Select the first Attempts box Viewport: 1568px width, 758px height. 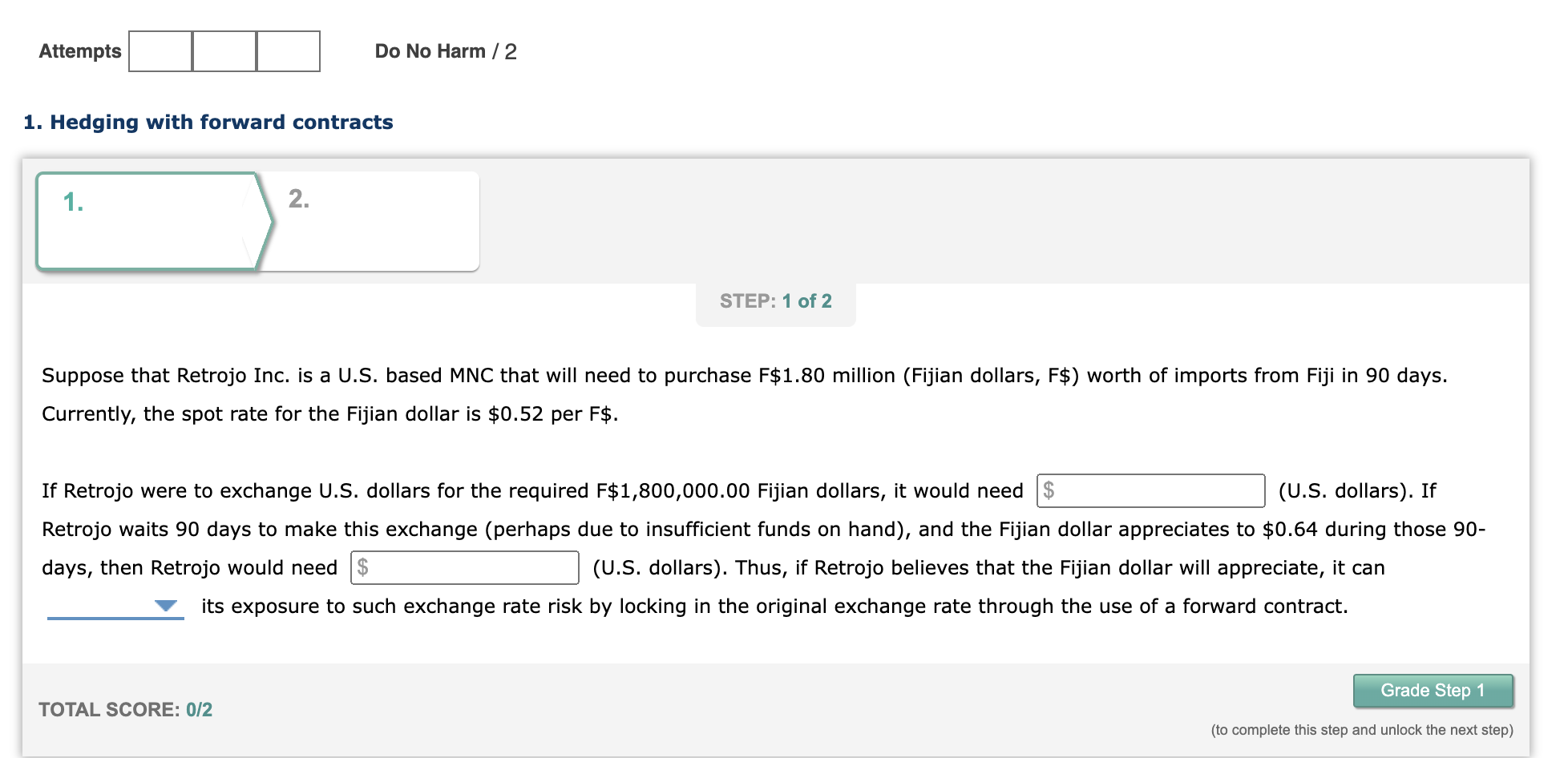pos(160,50)
